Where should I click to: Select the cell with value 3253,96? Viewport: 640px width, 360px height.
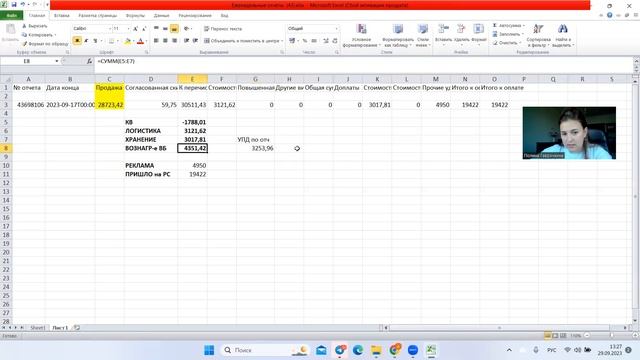pyautogui.click(x=256, y=148)
